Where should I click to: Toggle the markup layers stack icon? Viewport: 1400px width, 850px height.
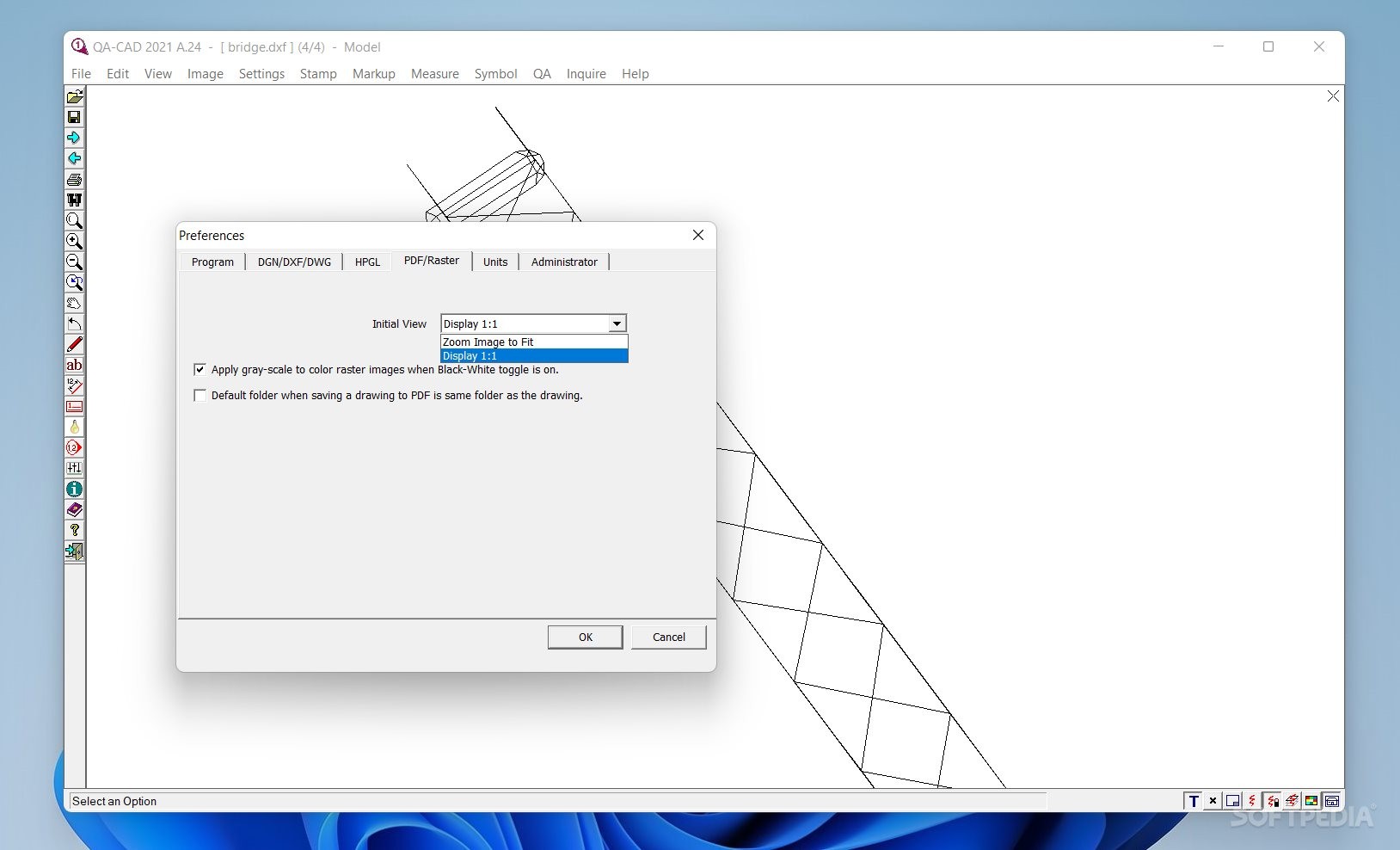coord(1292,801)
